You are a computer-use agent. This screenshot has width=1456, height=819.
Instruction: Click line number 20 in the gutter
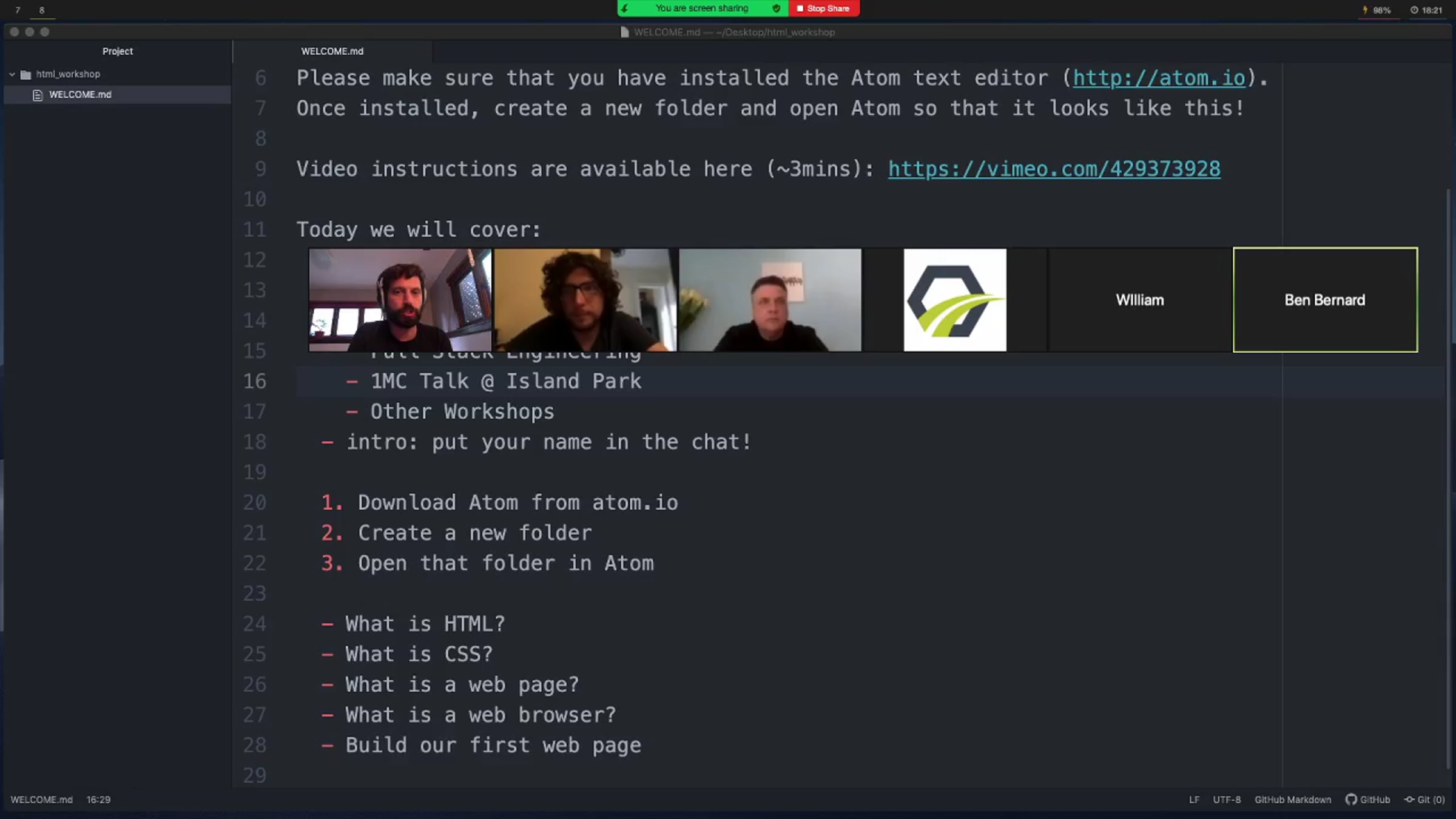[255, 503]
